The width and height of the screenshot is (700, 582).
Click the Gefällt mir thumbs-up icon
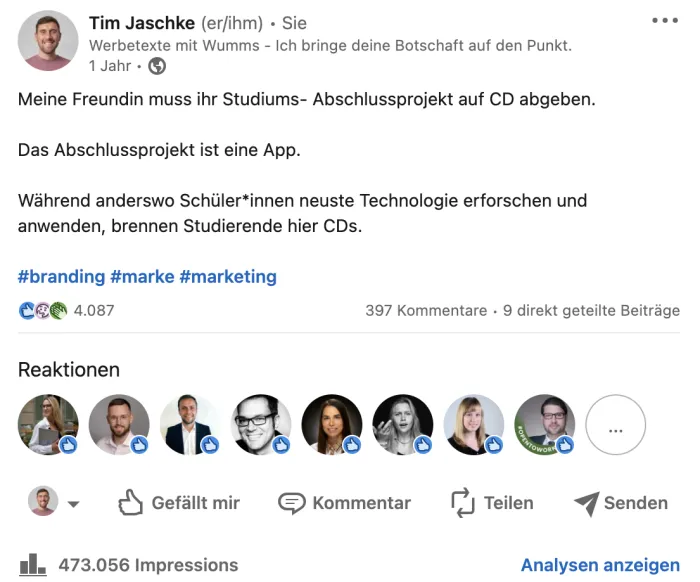[x=132, y=502]
